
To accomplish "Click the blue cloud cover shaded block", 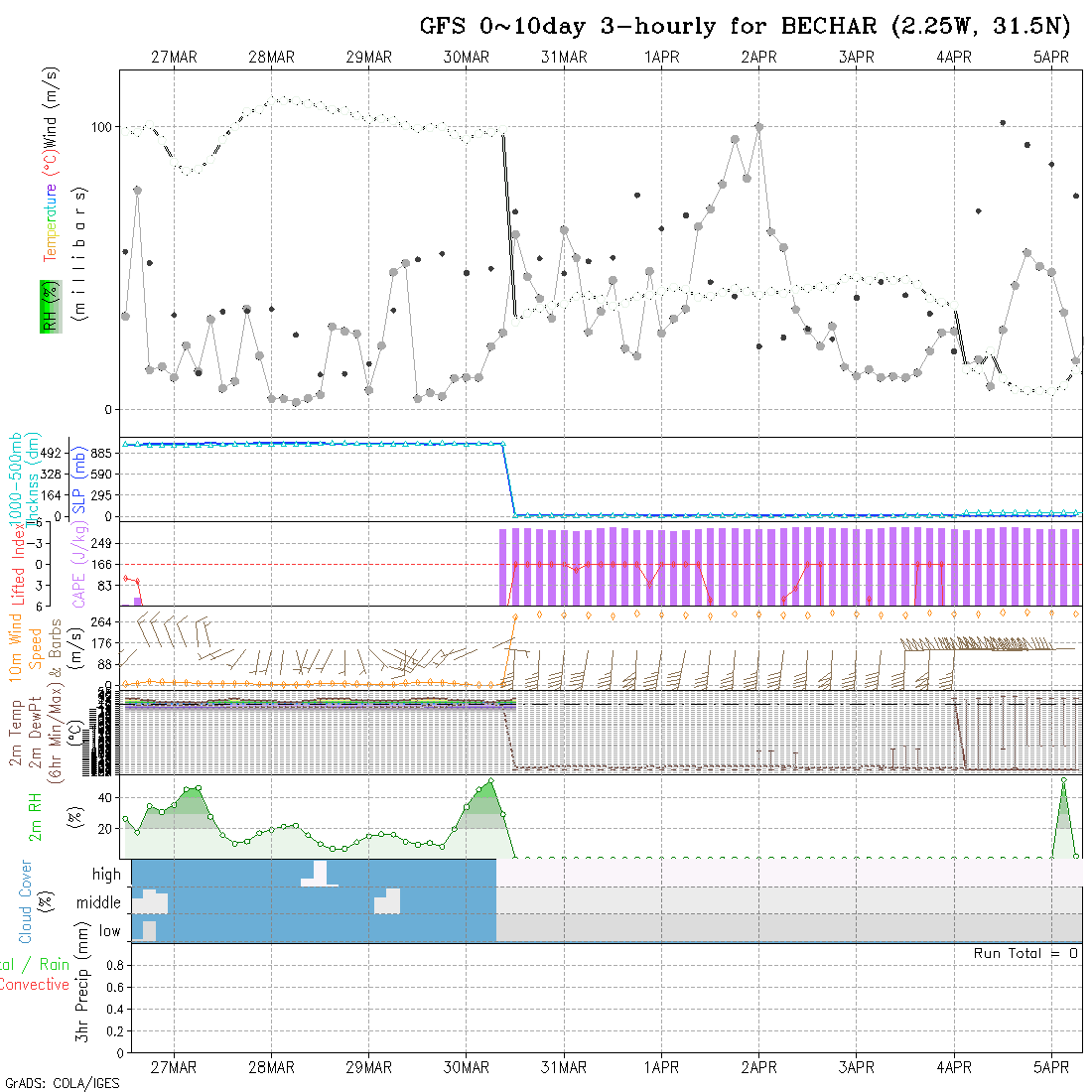I will [313, 913].
